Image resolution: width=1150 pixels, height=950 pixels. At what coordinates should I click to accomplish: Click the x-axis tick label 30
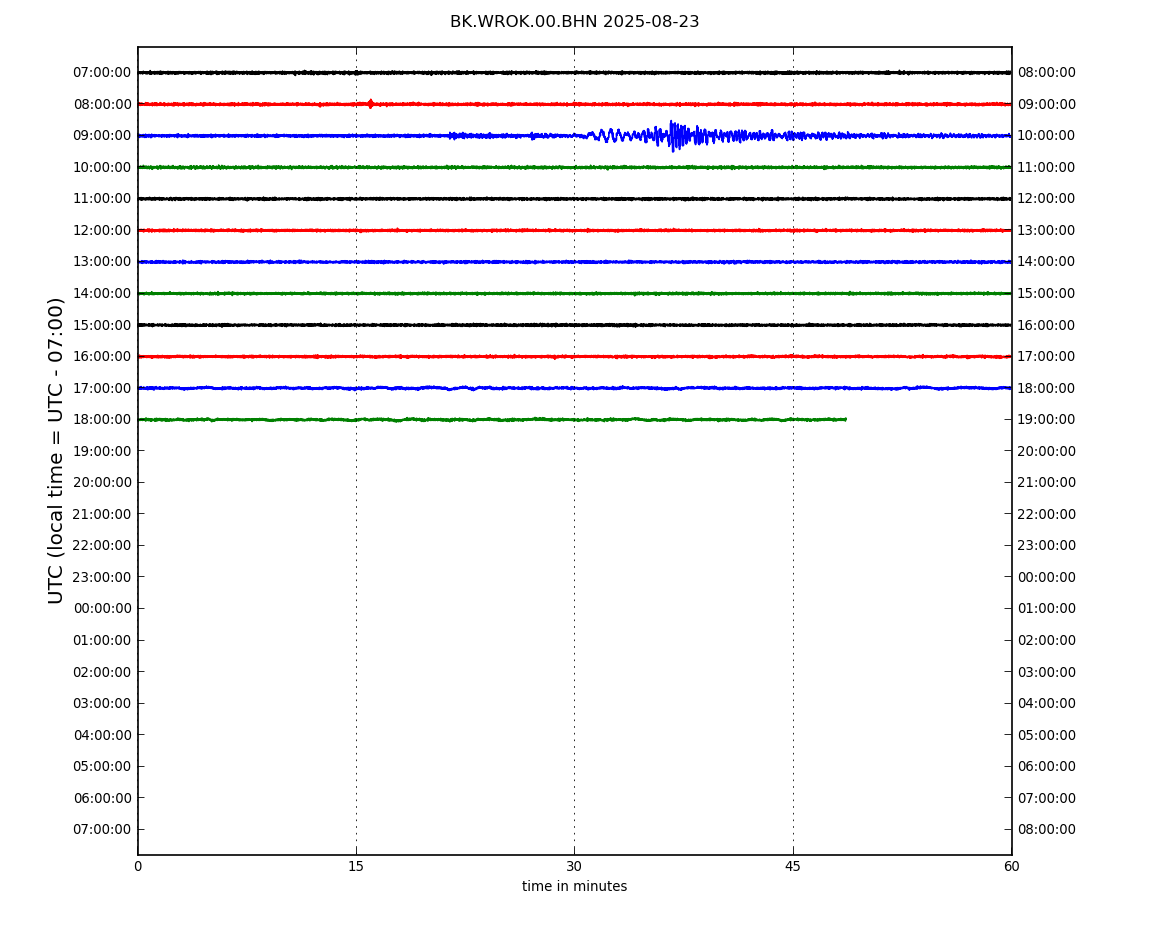pyautogui.click(x=574, y=866)
